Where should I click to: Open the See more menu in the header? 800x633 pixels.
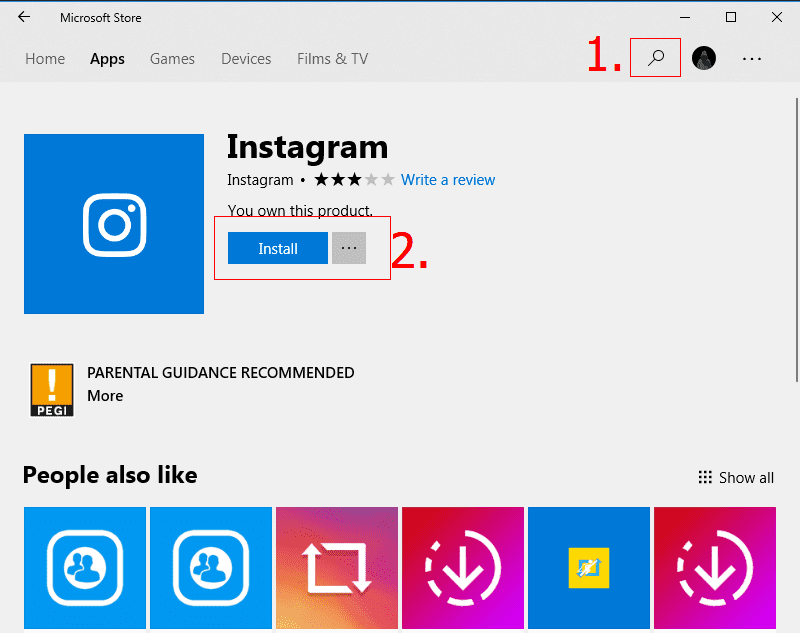(752, 59)
